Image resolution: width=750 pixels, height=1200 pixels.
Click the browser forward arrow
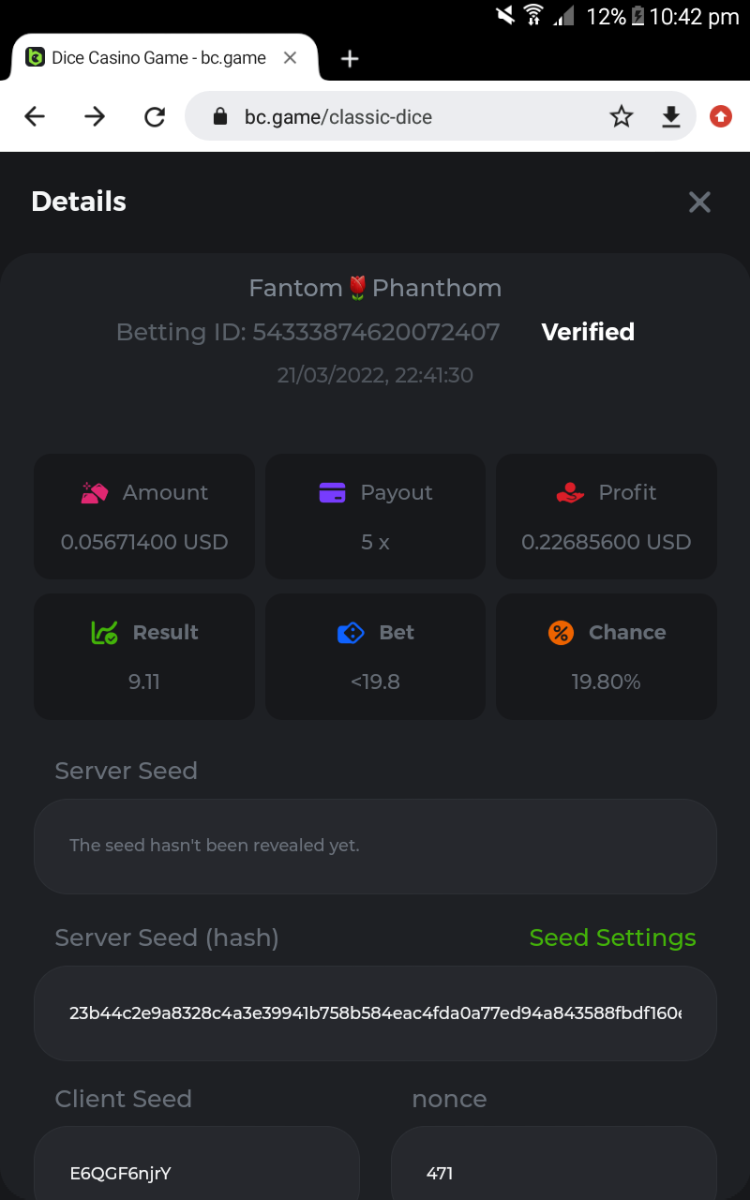pyautogui.click(x=95, y=117)
